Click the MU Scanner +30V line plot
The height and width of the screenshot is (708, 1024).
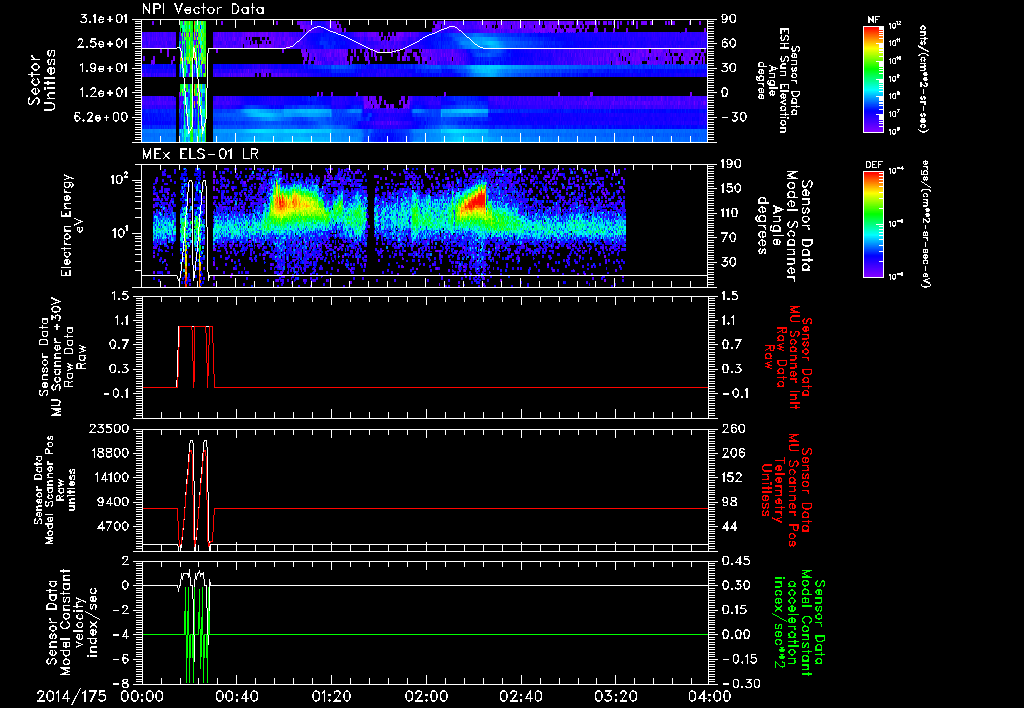point(424,357)
